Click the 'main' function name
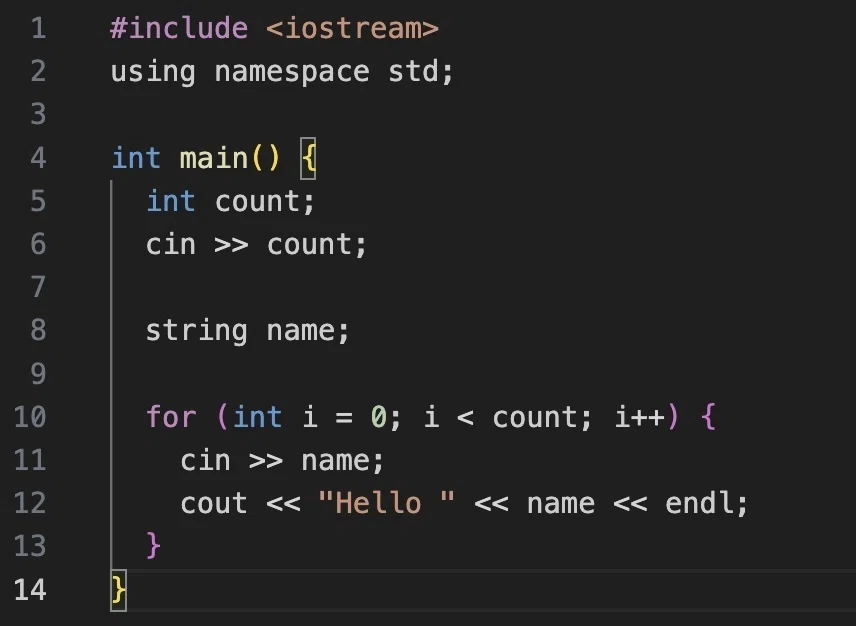The height and width of the screenshot is (626, 856). click(213, 158)
